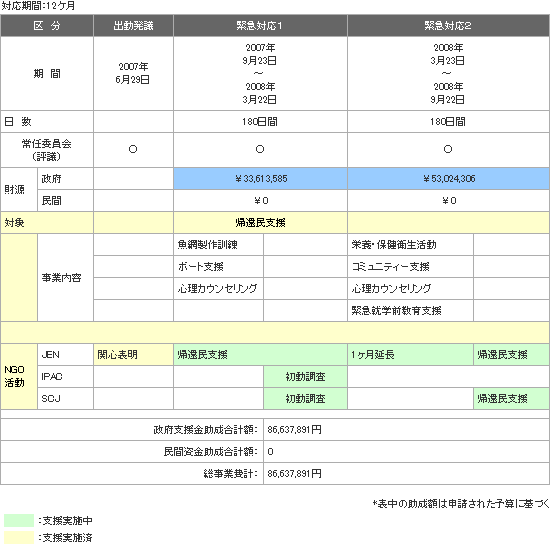Image resolution: width=552 pixels, height=544 pixels.
Task: Click '帰還民支援' in the 対象 row
Action: (x=260, y=223)
